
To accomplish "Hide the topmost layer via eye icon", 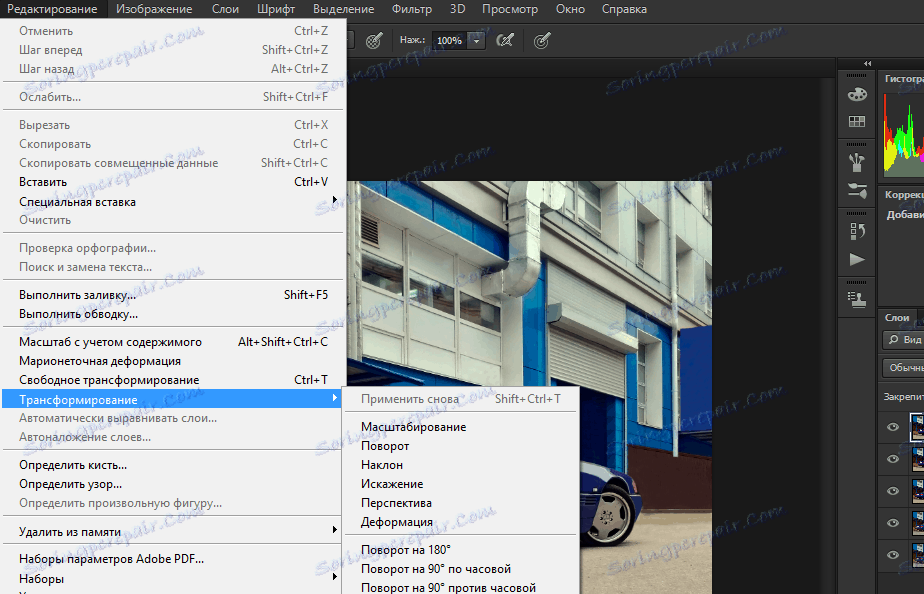I will click(893, 427).
